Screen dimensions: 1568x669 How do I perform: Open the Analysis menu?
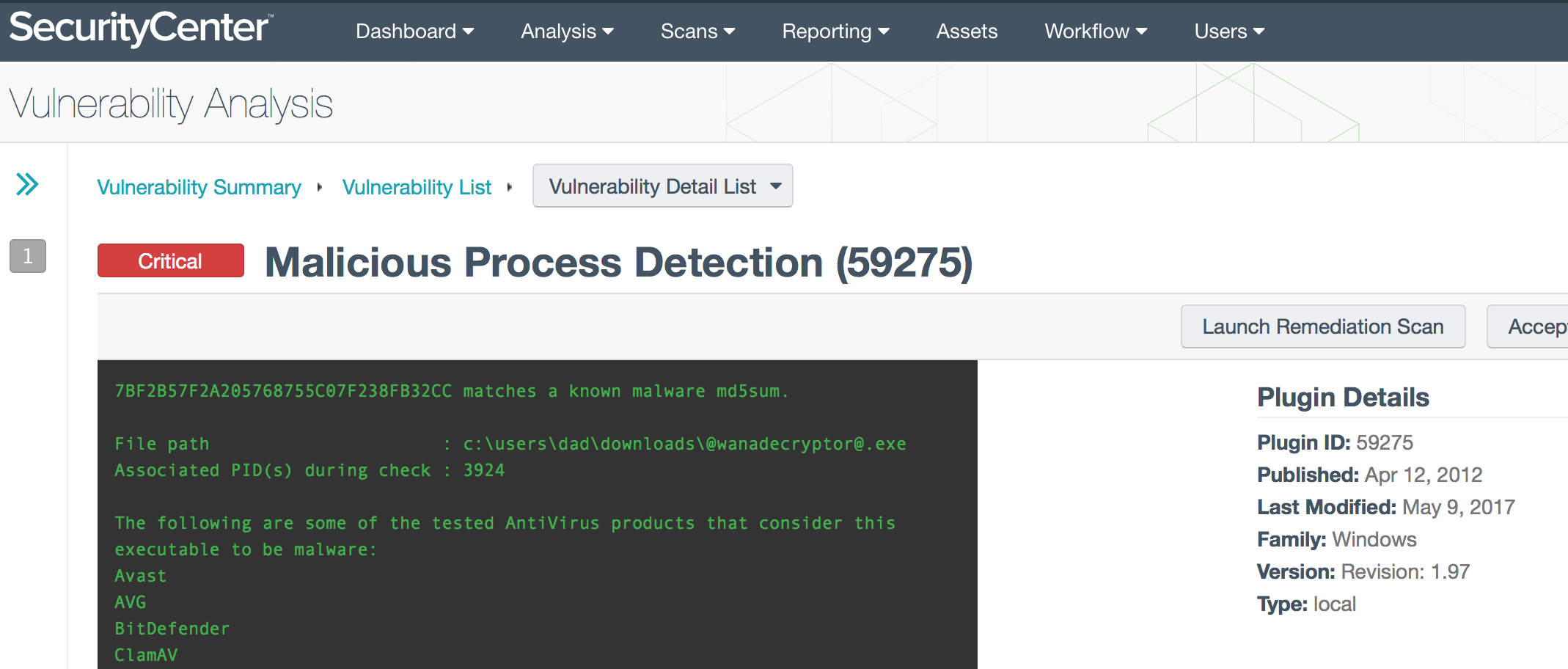point(567,32)
